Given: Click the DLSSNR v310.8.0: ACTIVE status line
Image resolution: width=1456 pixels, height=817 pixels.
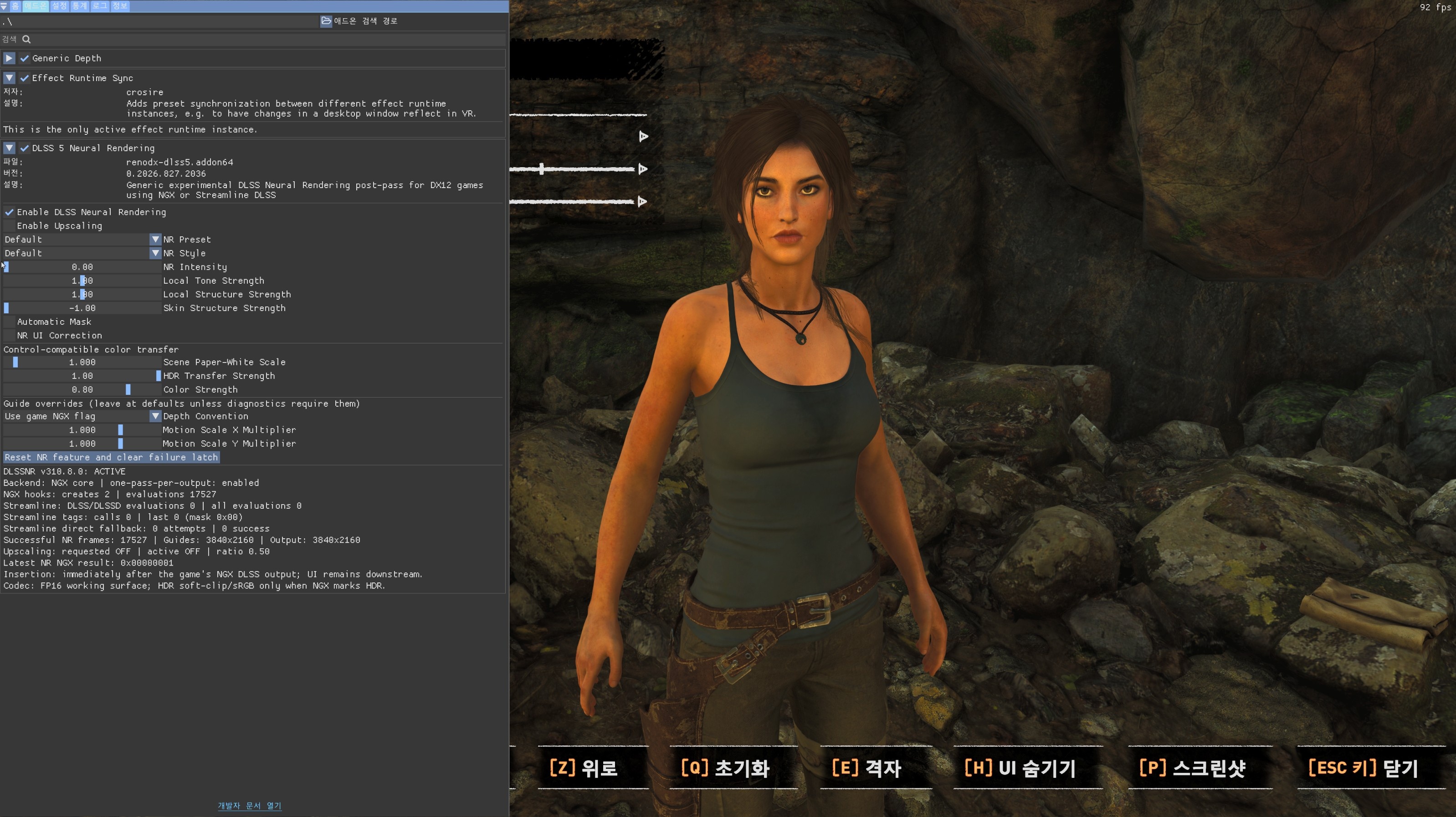Looking at the screenshot, I should (x=64, y=472).
